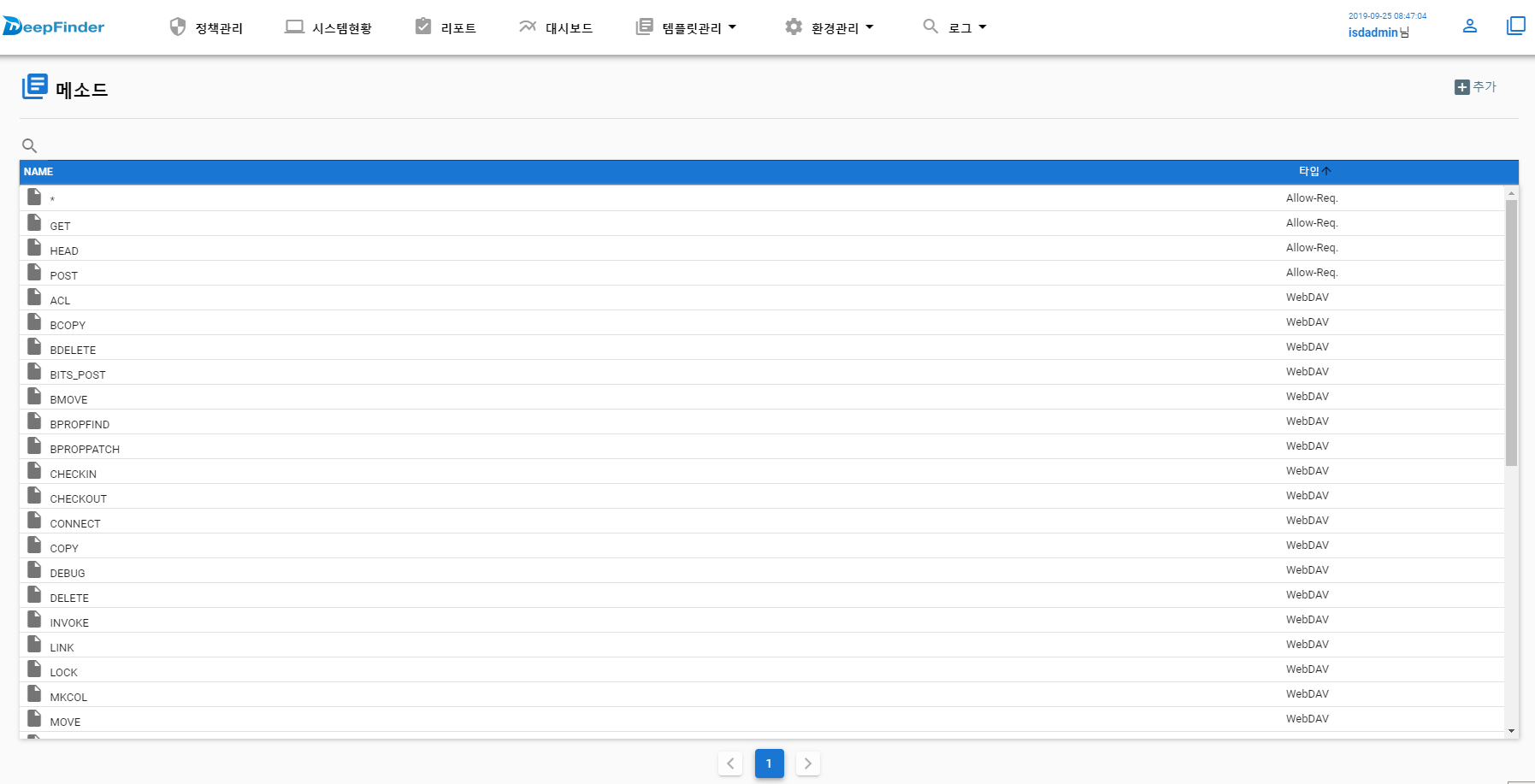Click the NAME column header

[38, 172]
